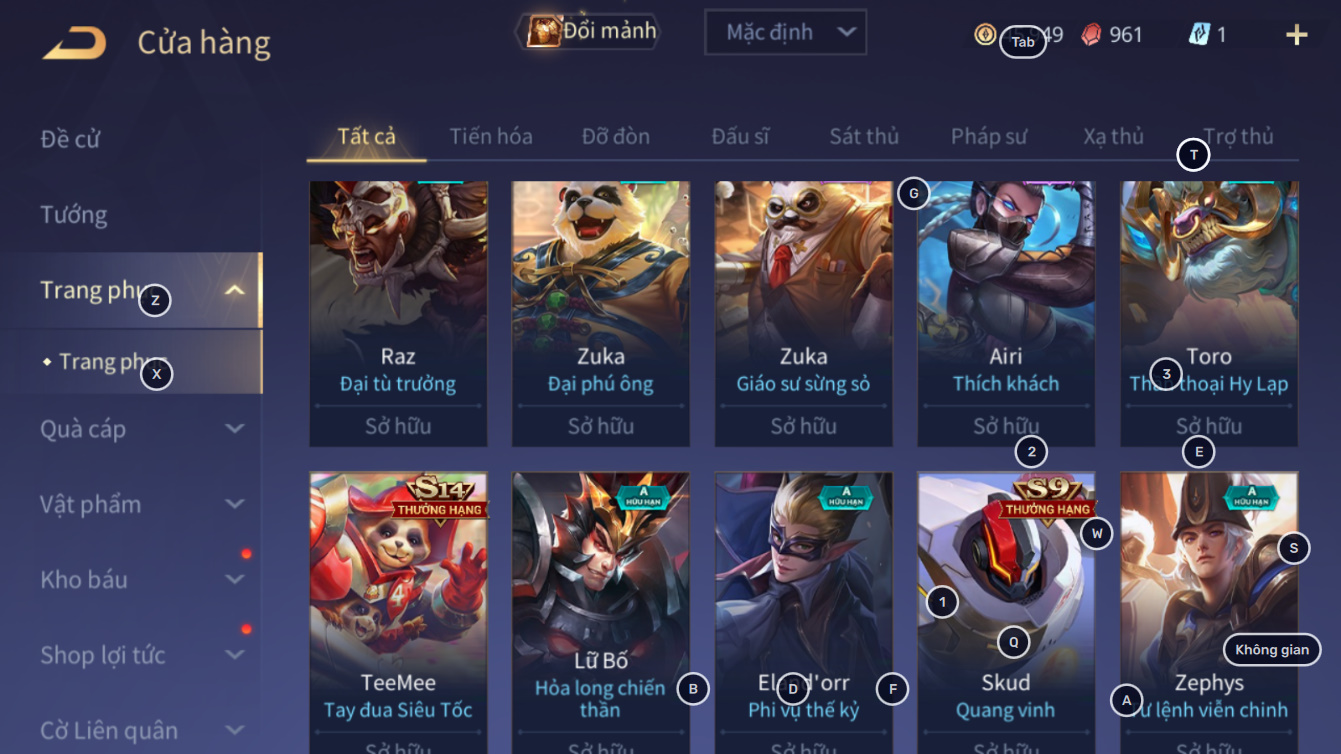Viewport: 1341px width, 754px height.
Task: Open the Đổi mảnh chest icon
Action: point(544,32)
